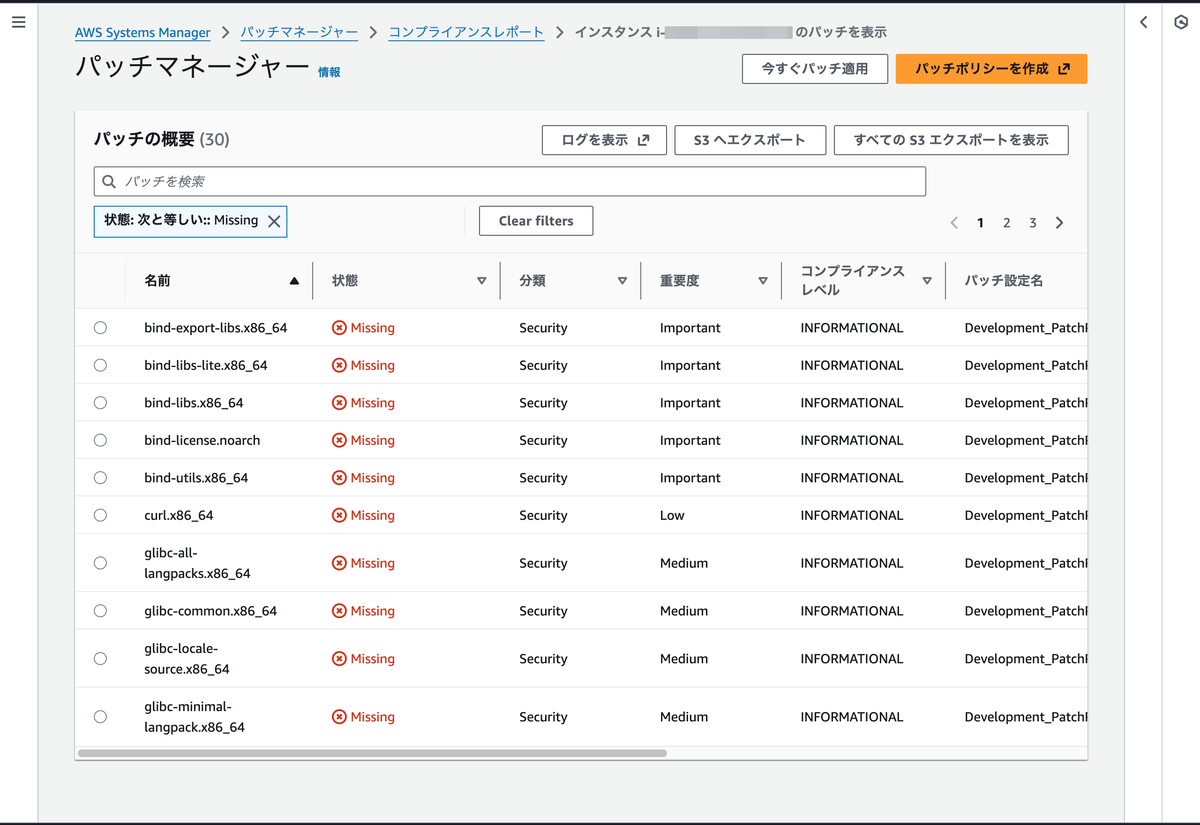
Task: Click the パッチポリシーを作成 button
Action: 991,69
